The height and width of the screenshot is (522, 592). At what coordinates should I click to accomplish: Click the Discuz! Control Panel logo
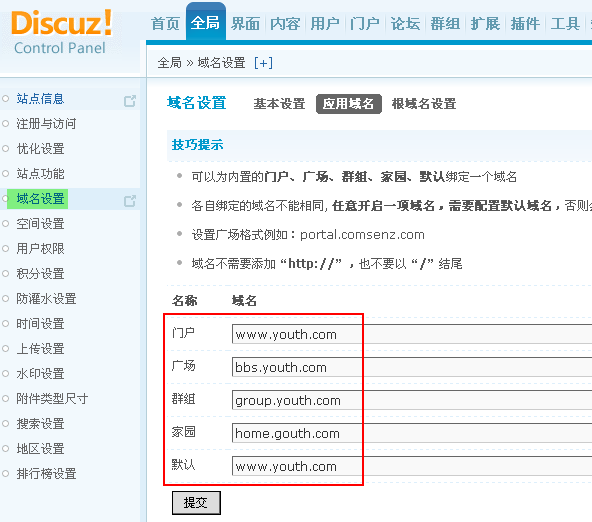(62, 32)
